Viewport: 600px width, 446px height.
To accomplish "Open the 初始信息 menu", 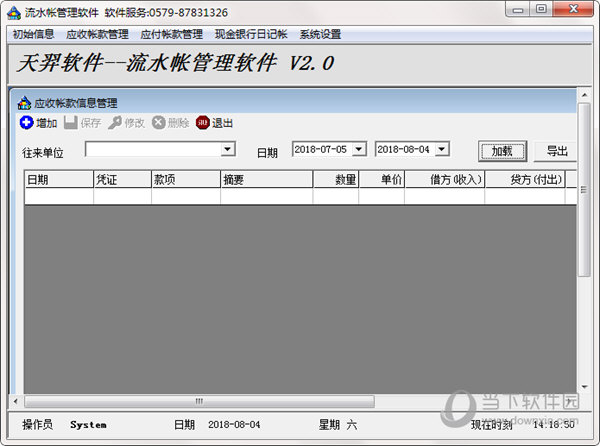I will point(33,34).
